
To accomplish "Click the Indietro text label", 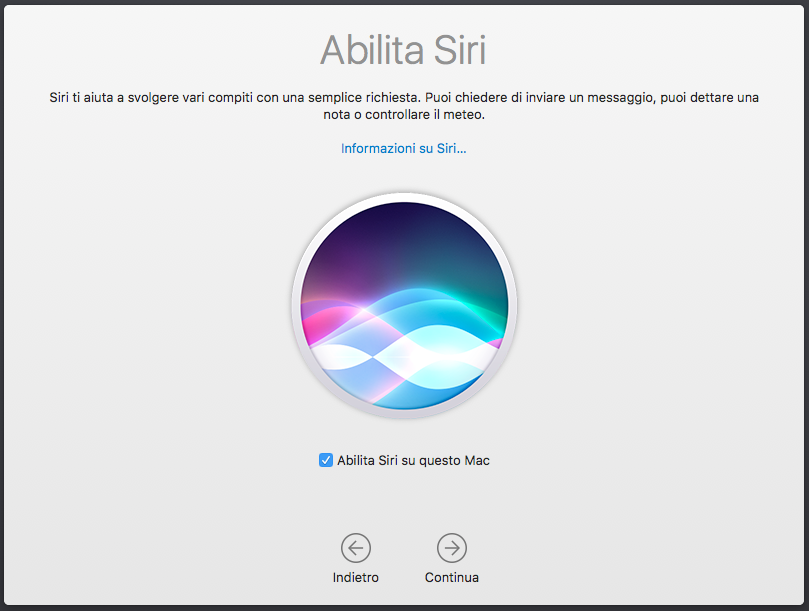I will [355, 577].
